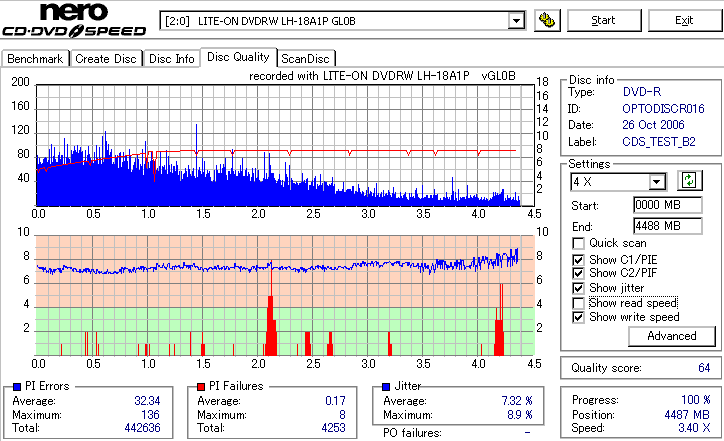Click PI Errors average 32.34
Image resolution: width=724 pixels, height=441 pixels.
click(147, 401)
